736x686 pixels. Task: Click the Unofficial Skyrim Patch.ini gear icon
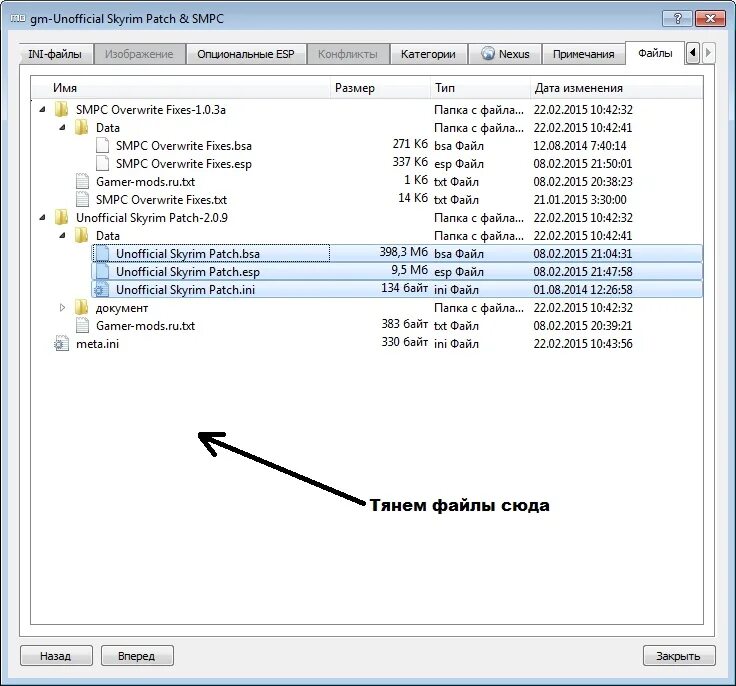pyautogui.click(x=101, y=290)
